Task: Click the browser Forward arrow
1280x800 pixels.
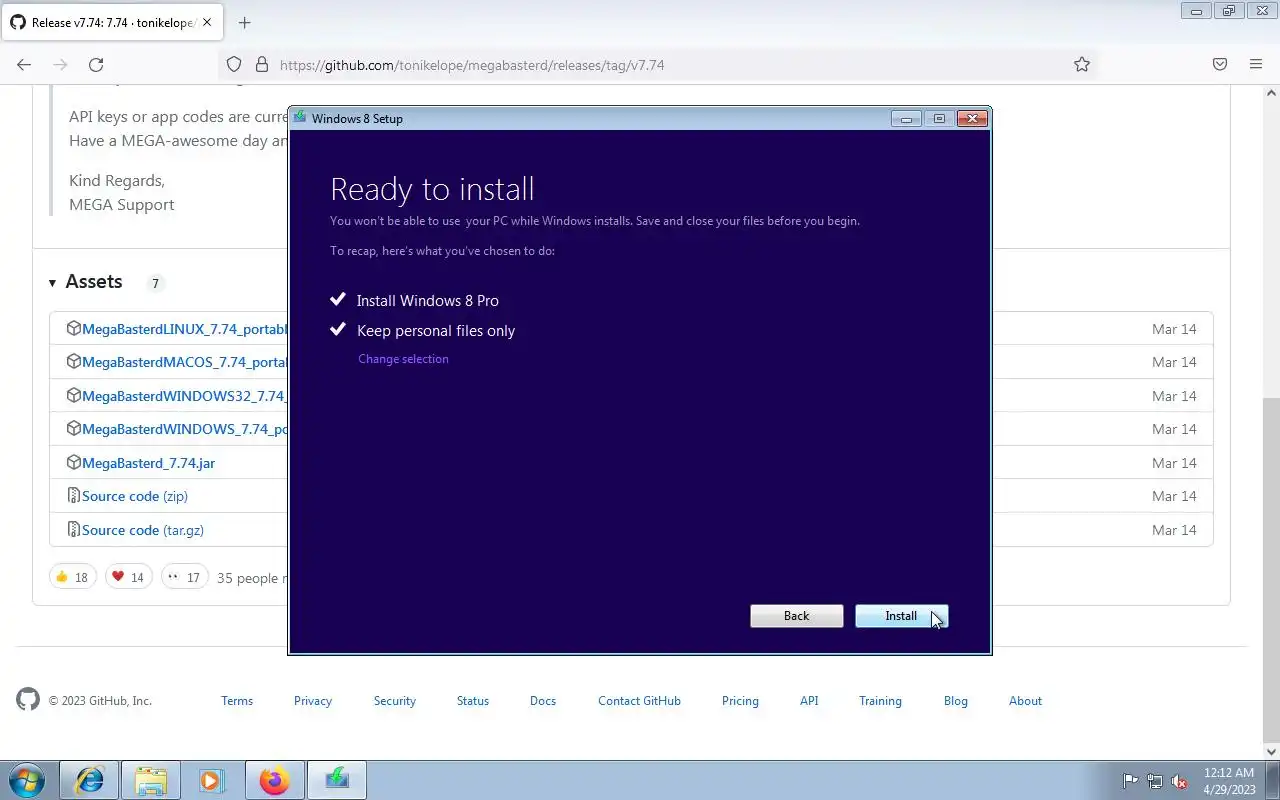Action: (x=60, y=64)
